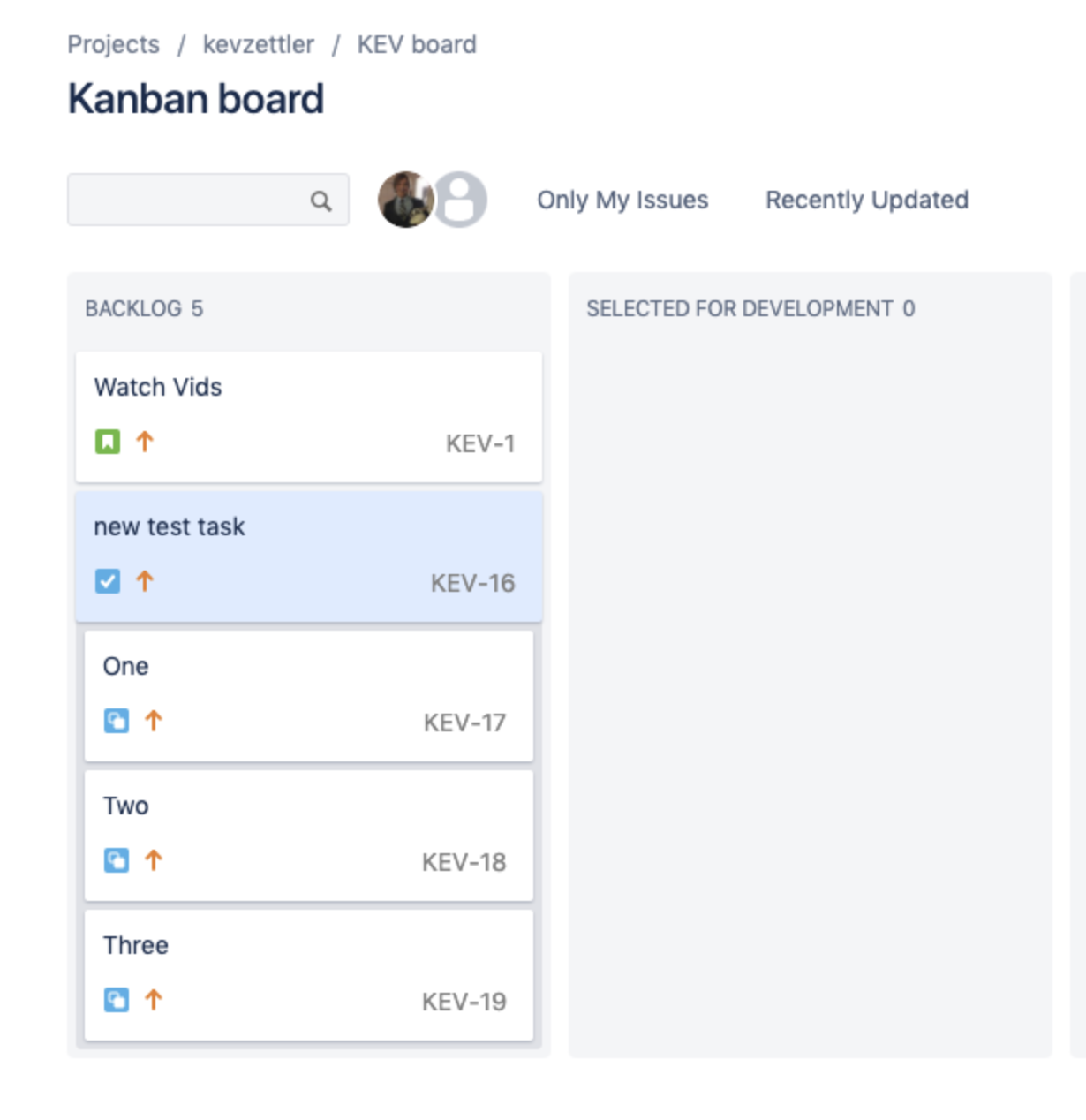Click the priority arrow on Watch Vids card
The height and width of the screenshot is (1120, 1086).
(146, 442)
